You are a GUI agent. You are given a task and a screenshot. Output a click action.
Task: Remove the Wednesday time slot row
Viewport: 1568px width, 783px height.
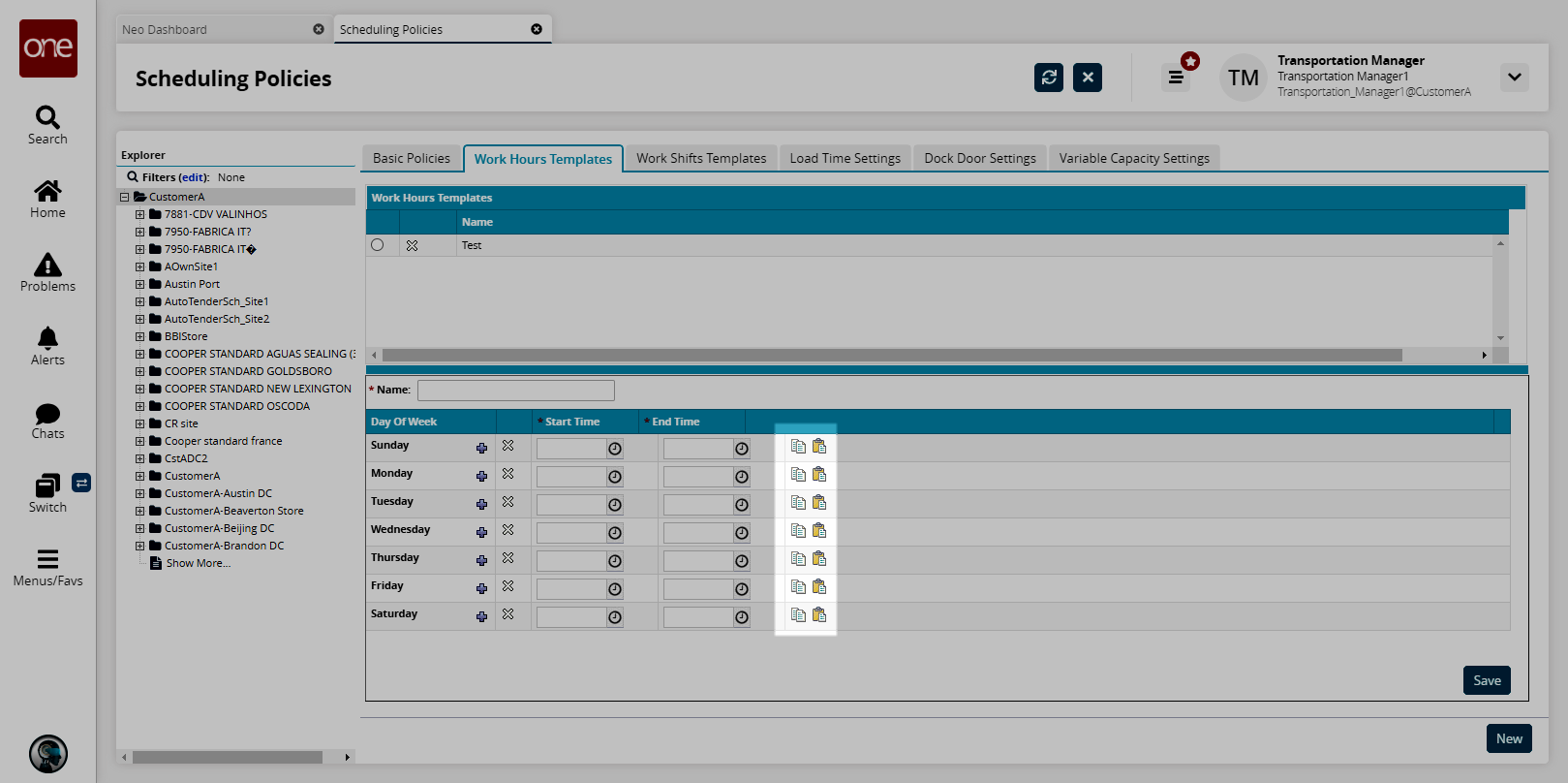point(507,530)
